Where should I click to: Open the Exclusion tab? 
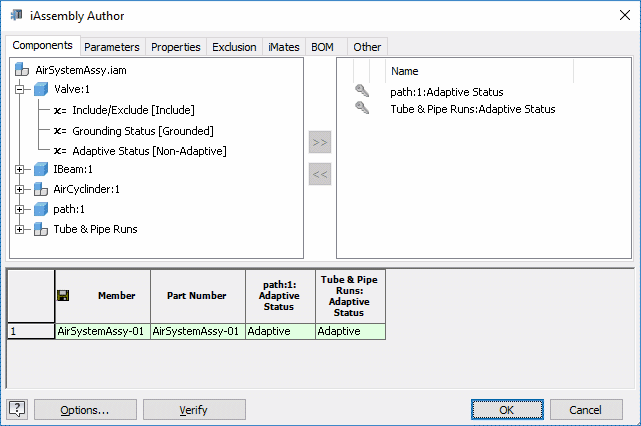[x=234, y=47]
